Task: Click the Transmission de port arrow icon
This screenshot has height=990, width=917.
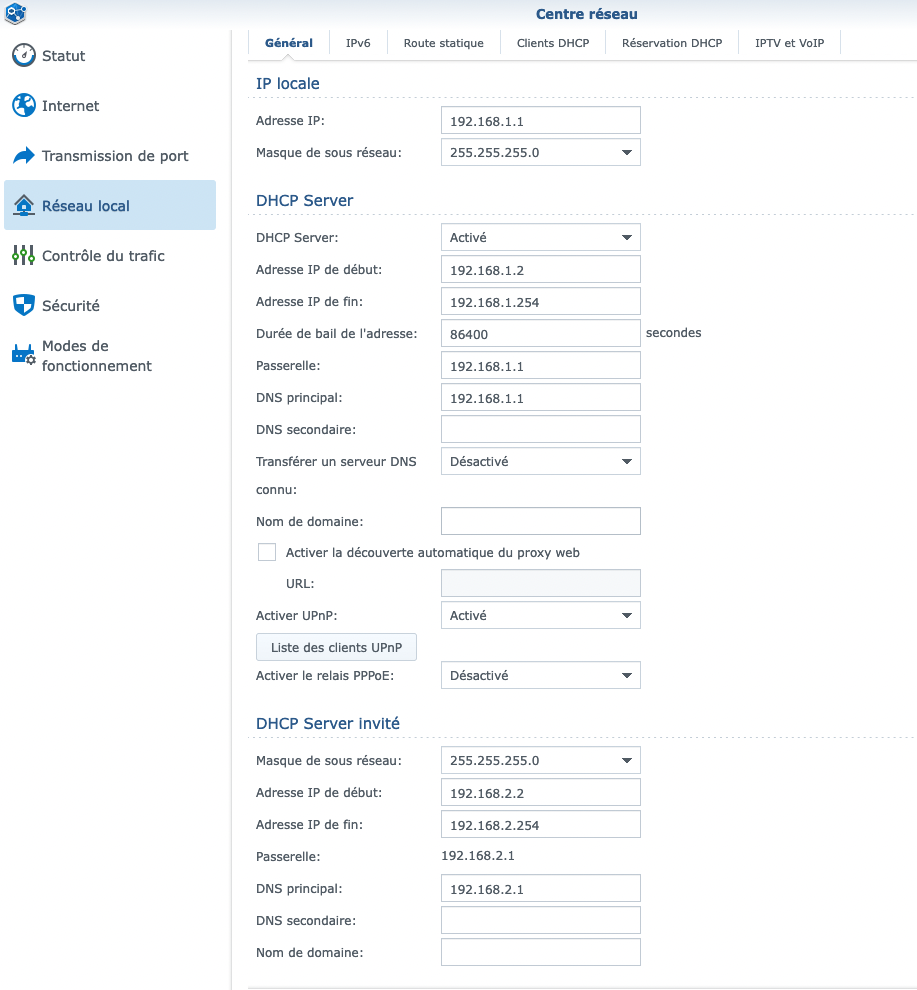Action: 24,156
